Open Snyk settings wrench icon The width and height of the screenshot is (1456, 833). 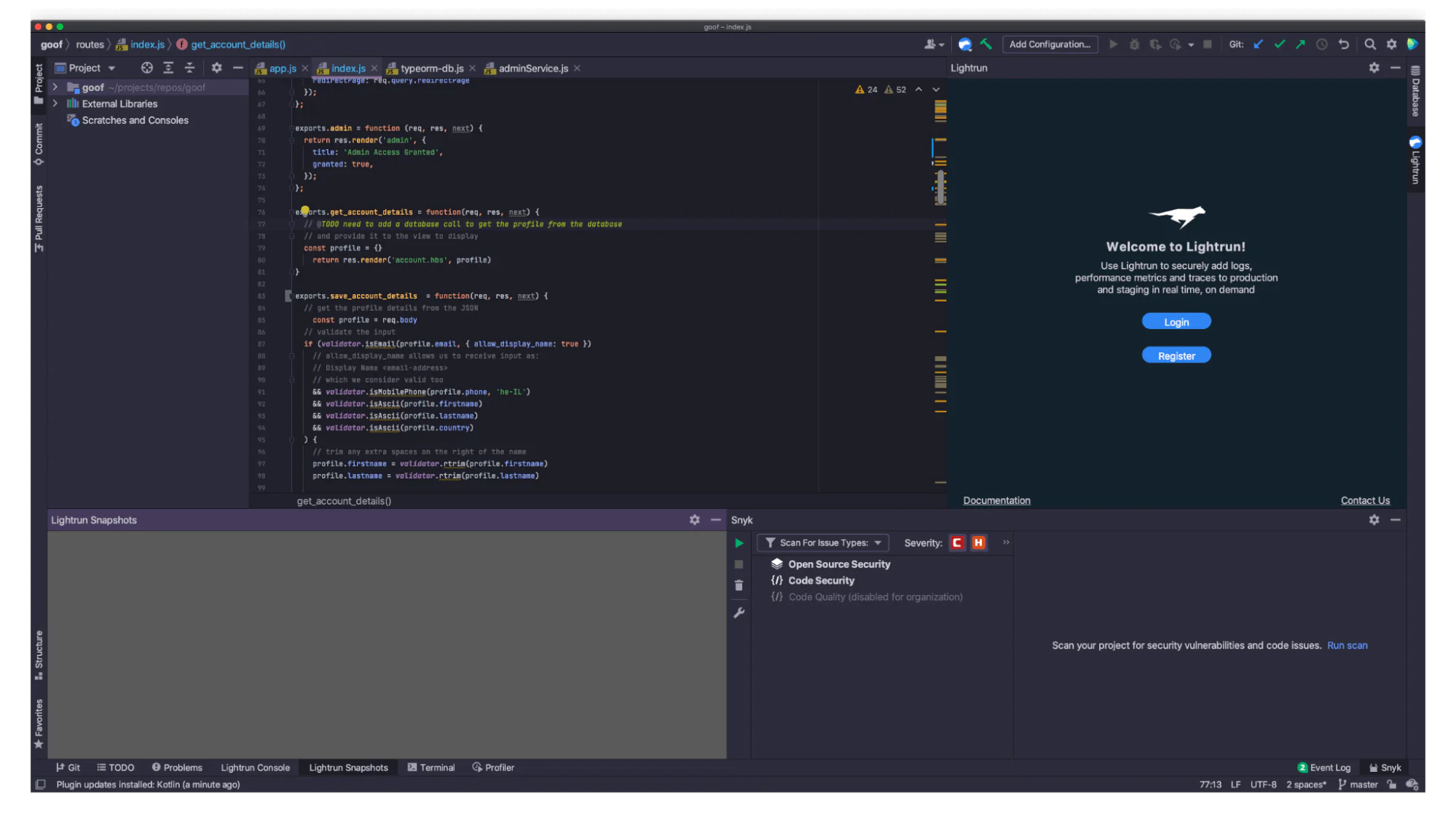tap(739, 613)
